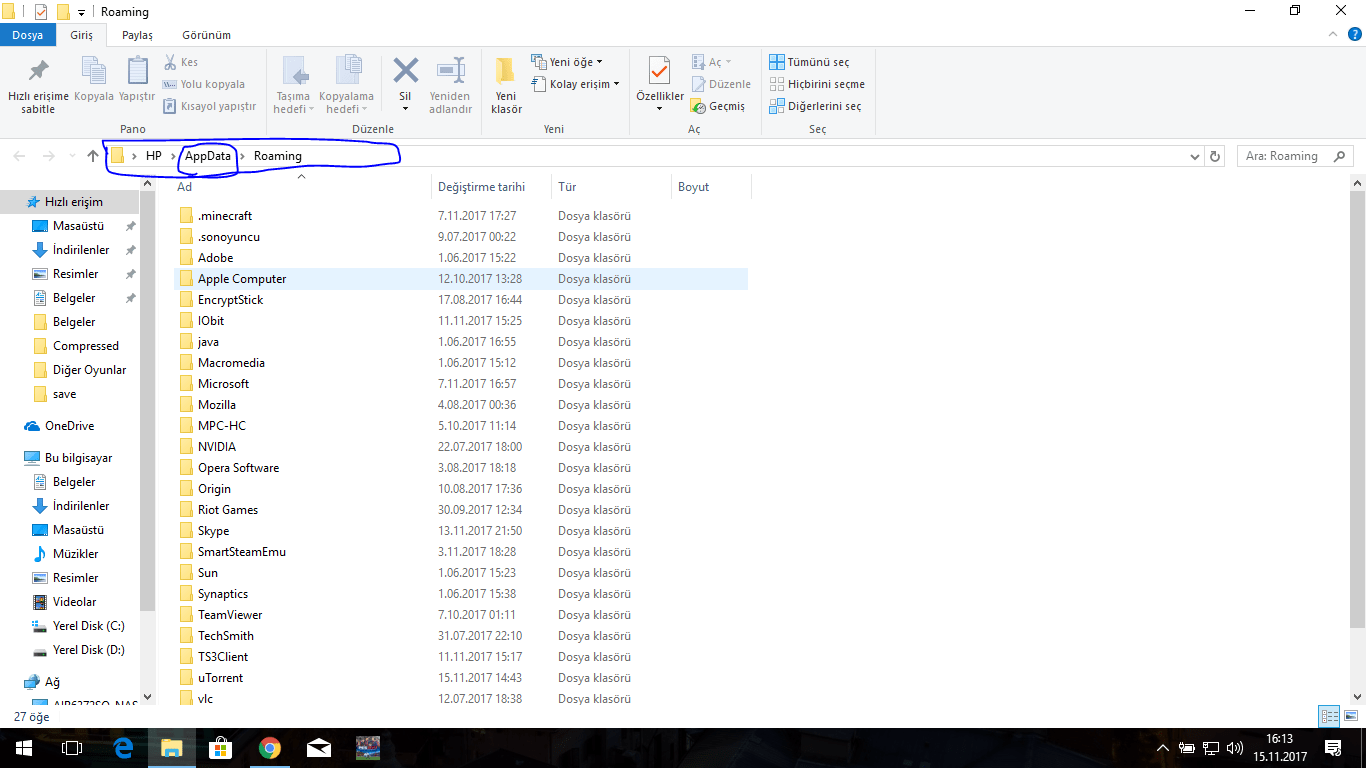This screenshot has width=1366, height=768.
Task: Select the Mozilla folder
Action: (x=217, y=405)
